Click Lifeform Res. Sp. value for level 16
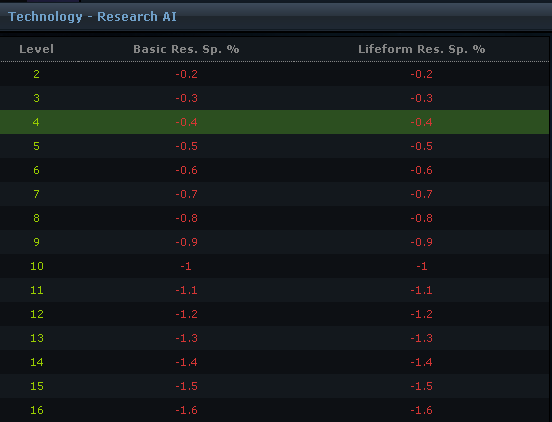Image resolution: width=552 pixels, height=422 pixels. click(421, 410)
